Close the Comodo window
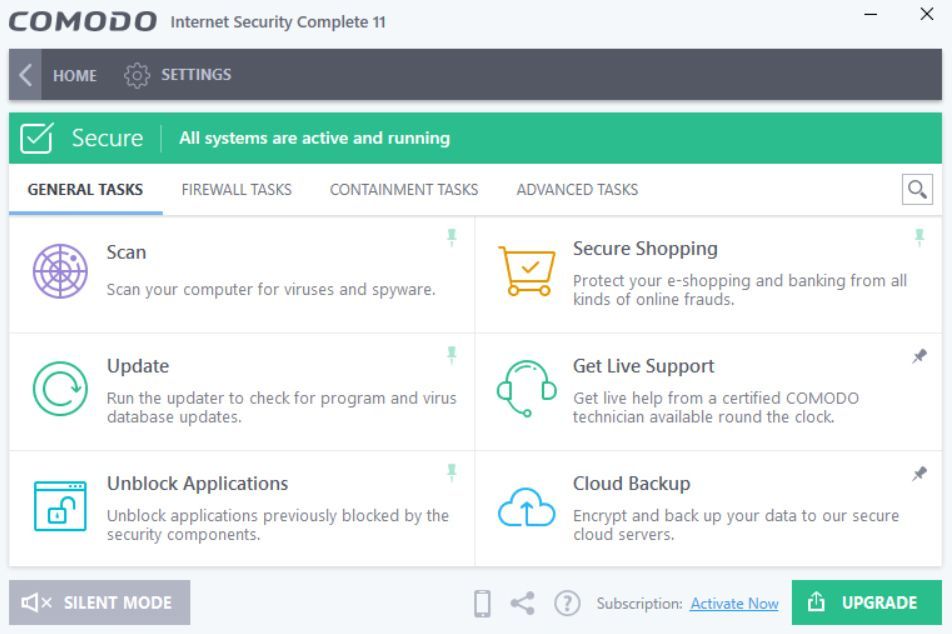This screenshot has width=952, height=634. [926, 14]
